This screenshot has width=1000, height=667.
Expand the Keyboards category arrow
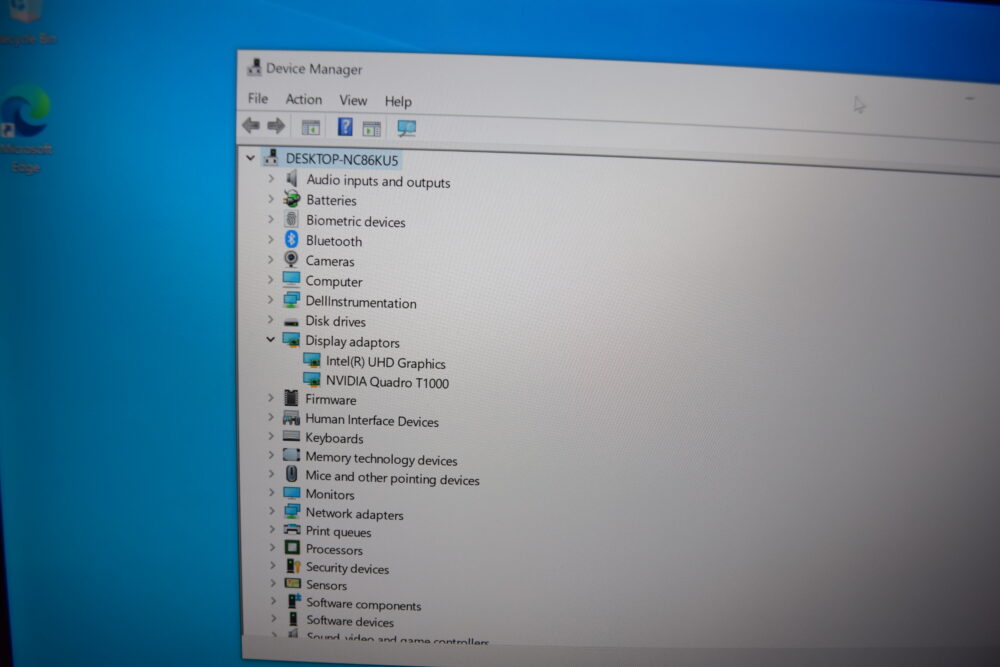click(271, 436)
